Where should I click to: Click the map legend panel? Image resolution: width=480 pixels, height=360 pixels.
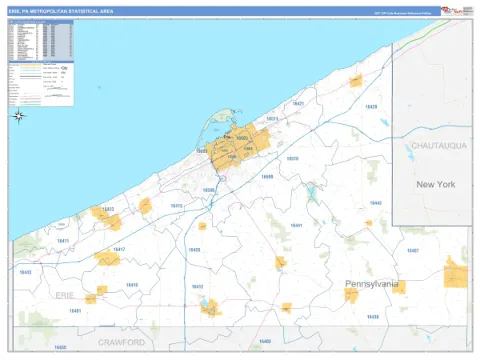pos(41,84)
